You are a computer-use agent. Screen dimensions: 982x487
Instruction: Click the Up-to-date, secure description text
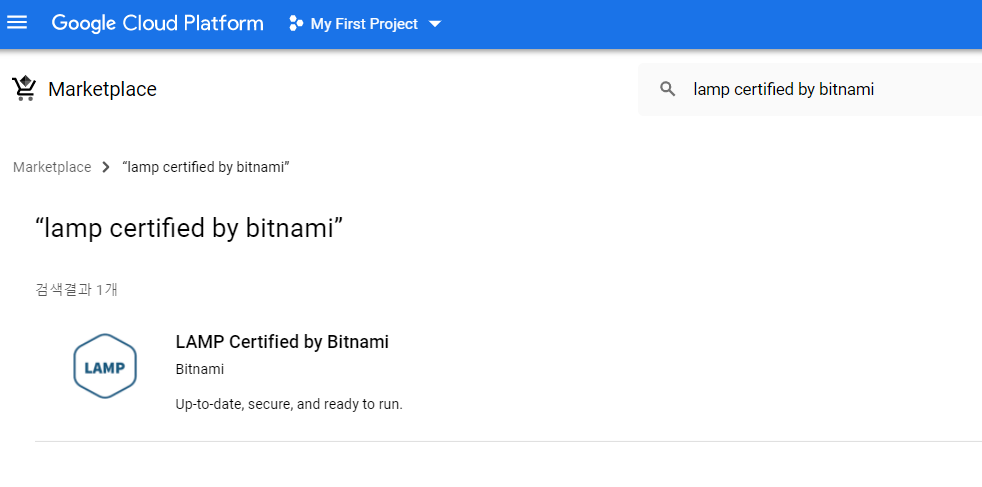289,404
